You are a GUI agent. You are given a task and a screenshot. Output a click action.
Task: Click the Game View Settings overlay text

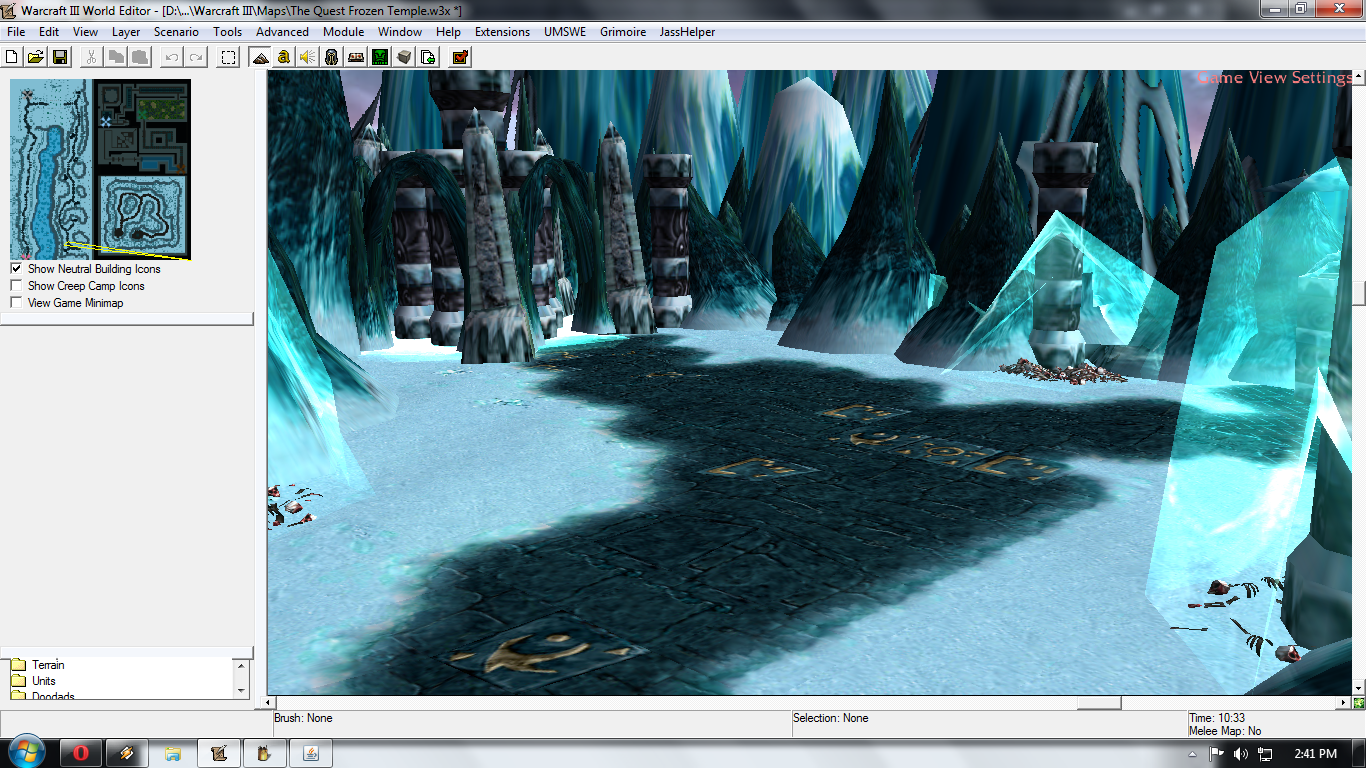[x=1275, y=78]
